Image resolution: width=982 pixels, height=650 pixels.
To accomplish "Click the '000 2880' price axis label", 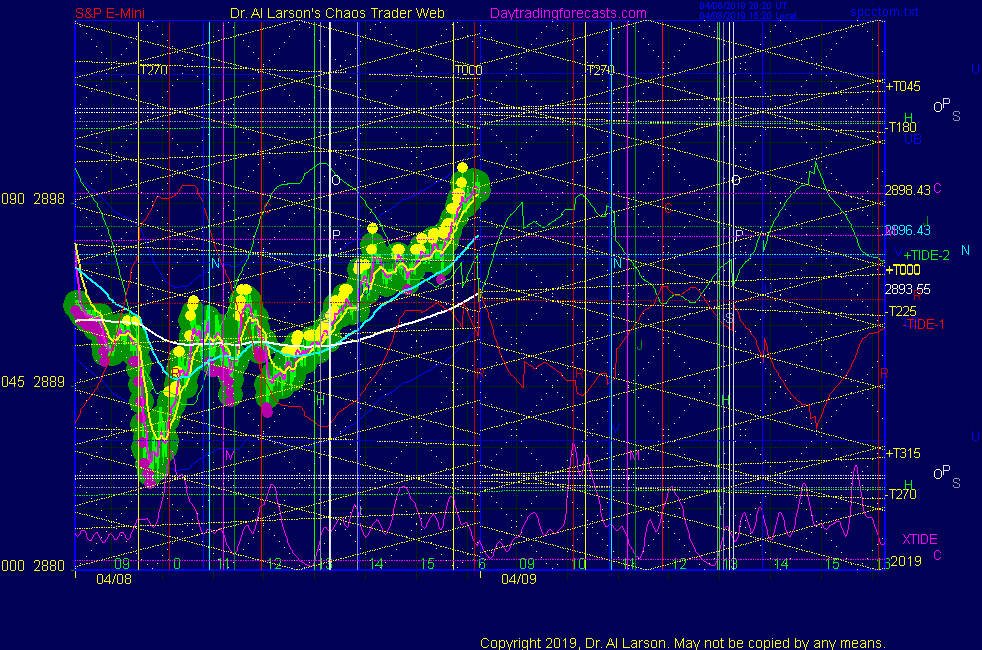I will pyautogui.click(x=33, y=566).
